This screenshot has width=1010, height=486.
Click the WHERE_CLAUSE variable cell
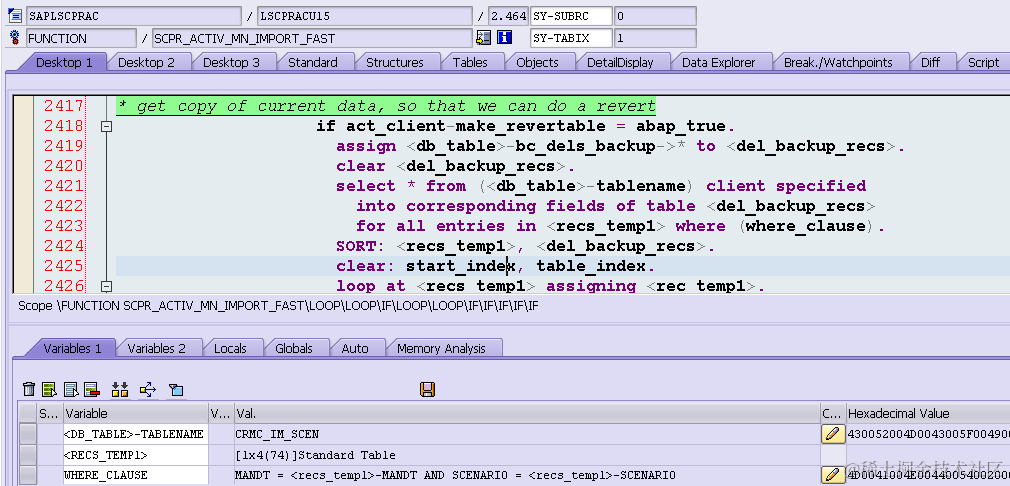point(135,476)
